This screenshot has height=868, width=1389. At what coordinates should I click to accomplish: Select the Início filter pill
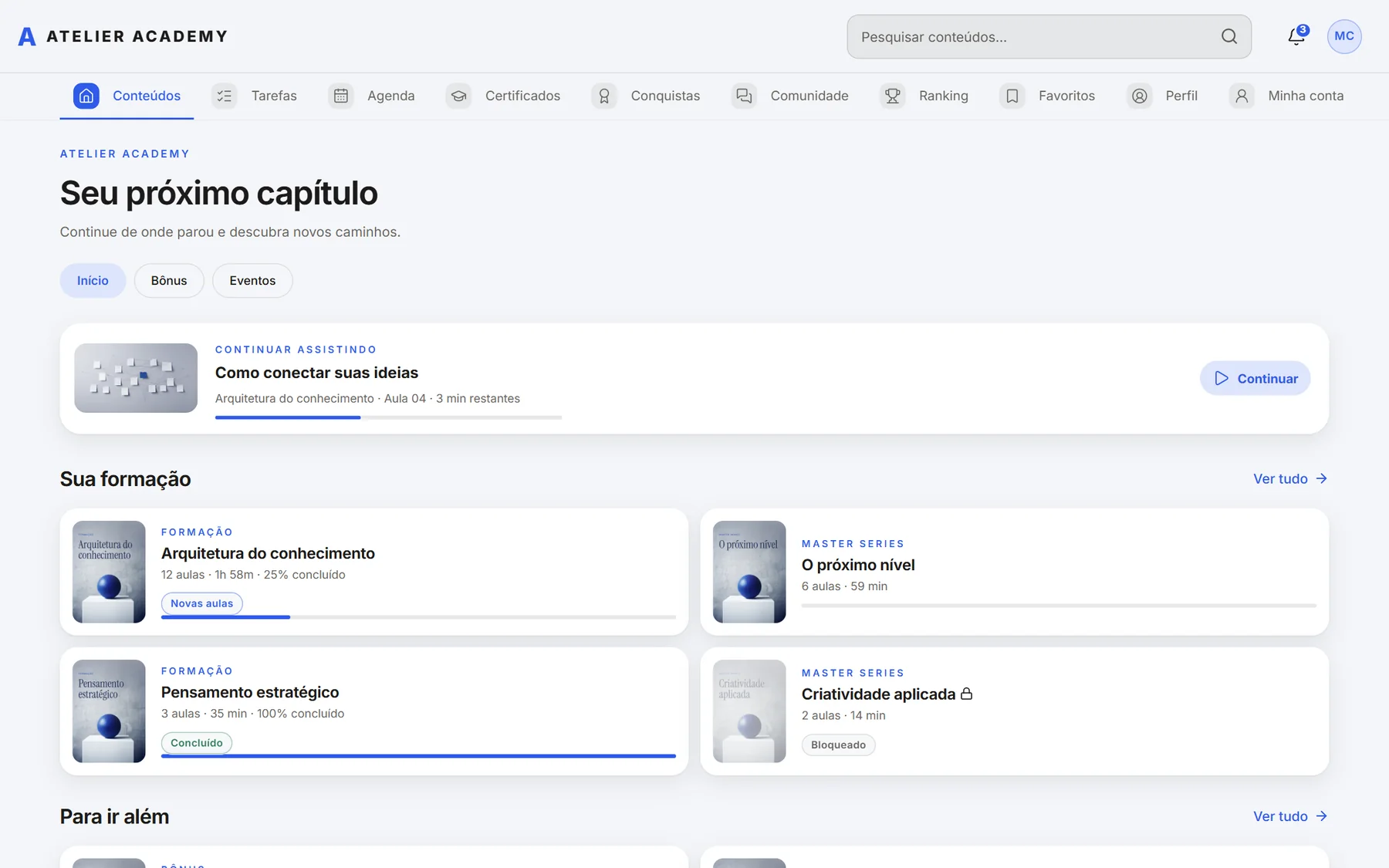(x=93, y=281)
